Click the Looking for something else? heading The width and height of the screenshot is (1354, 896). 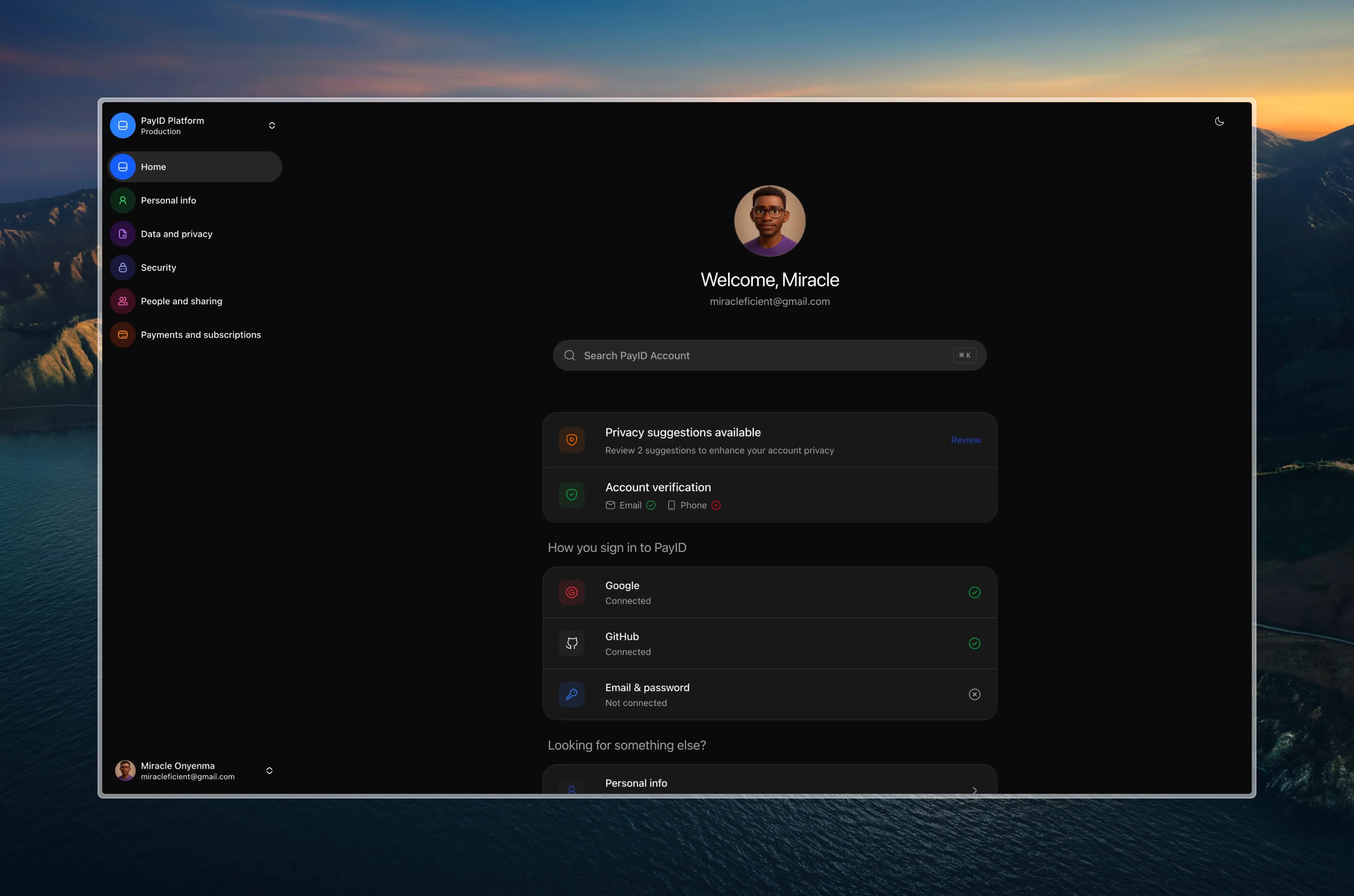pyautogui.click(x=627, y=745)
